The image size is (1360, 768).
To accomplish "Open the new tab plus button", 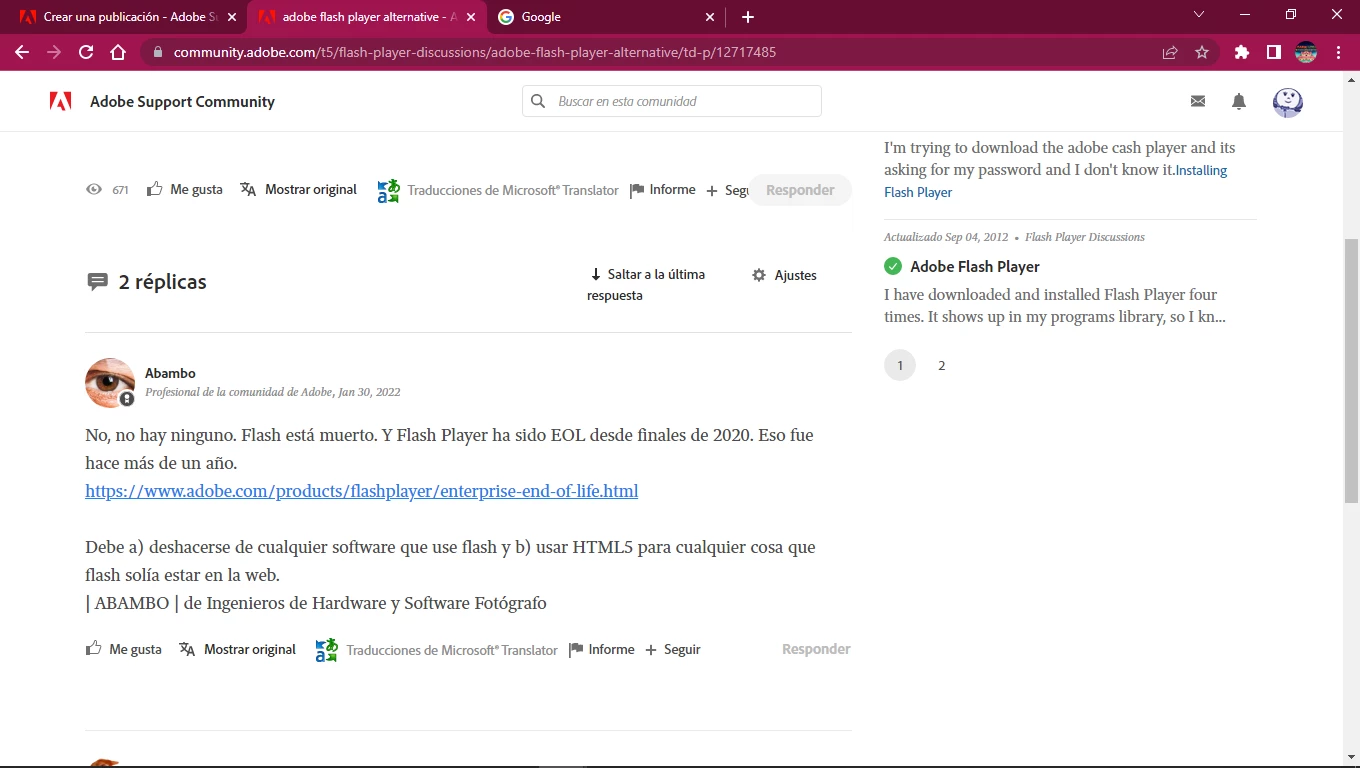I will coord(748,17).
